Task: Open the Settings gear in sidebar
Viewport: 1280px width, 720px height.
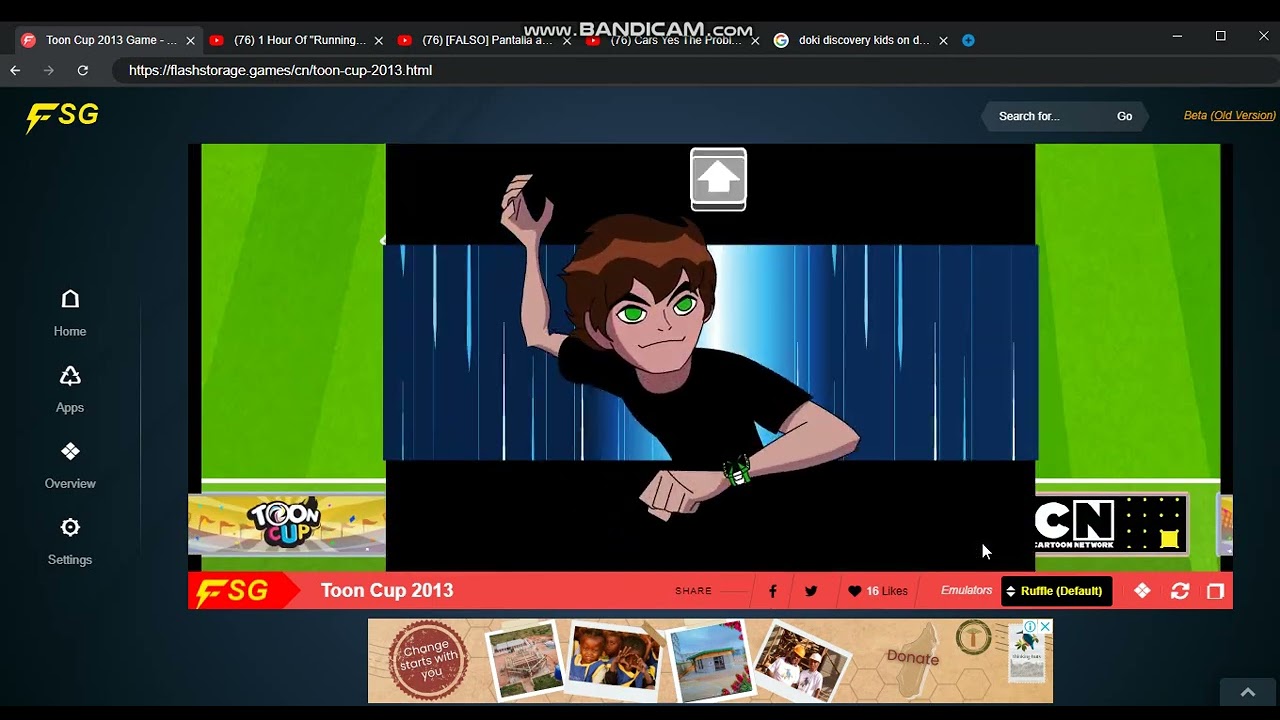Action: pos(70,540)
